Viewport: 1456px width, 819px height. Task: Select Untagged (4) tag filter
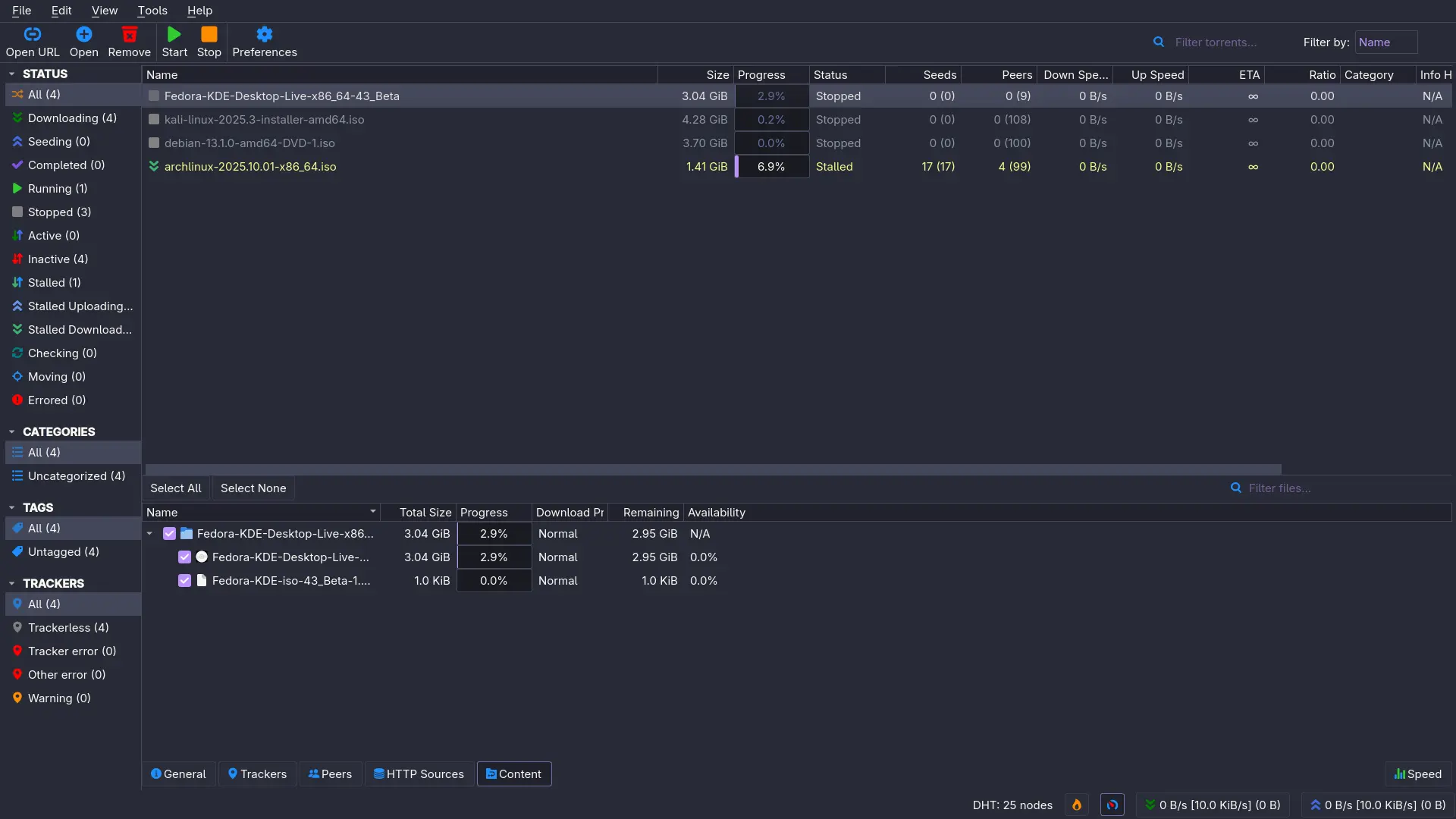click(73, 552)
